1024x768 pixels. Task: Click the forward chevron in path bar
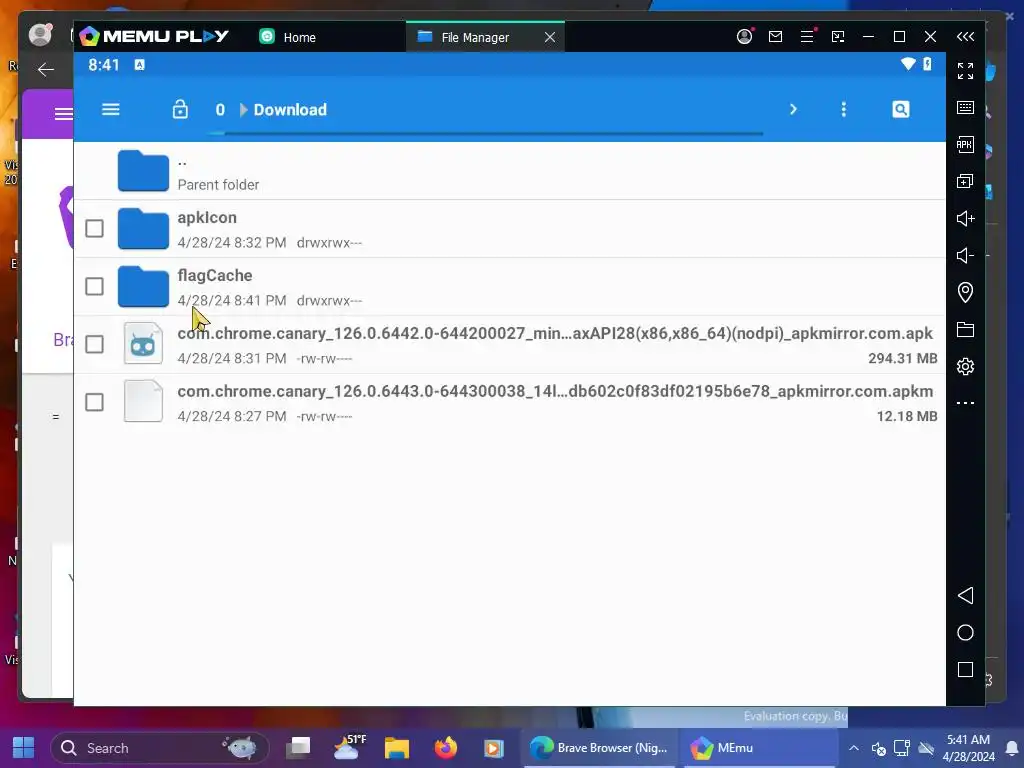click(793, 109)
